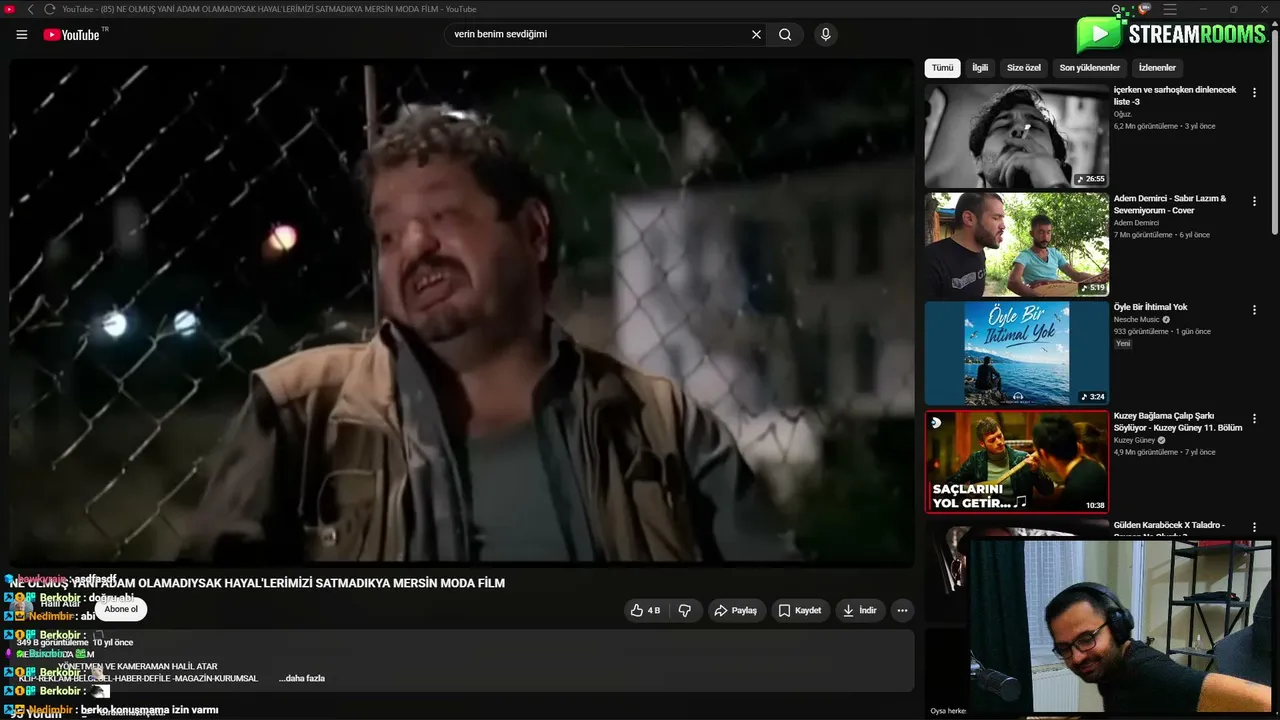The image size is (1280, 720).
Task: Dislike the video with thumbs down
Action: click(x=685, y=610)
